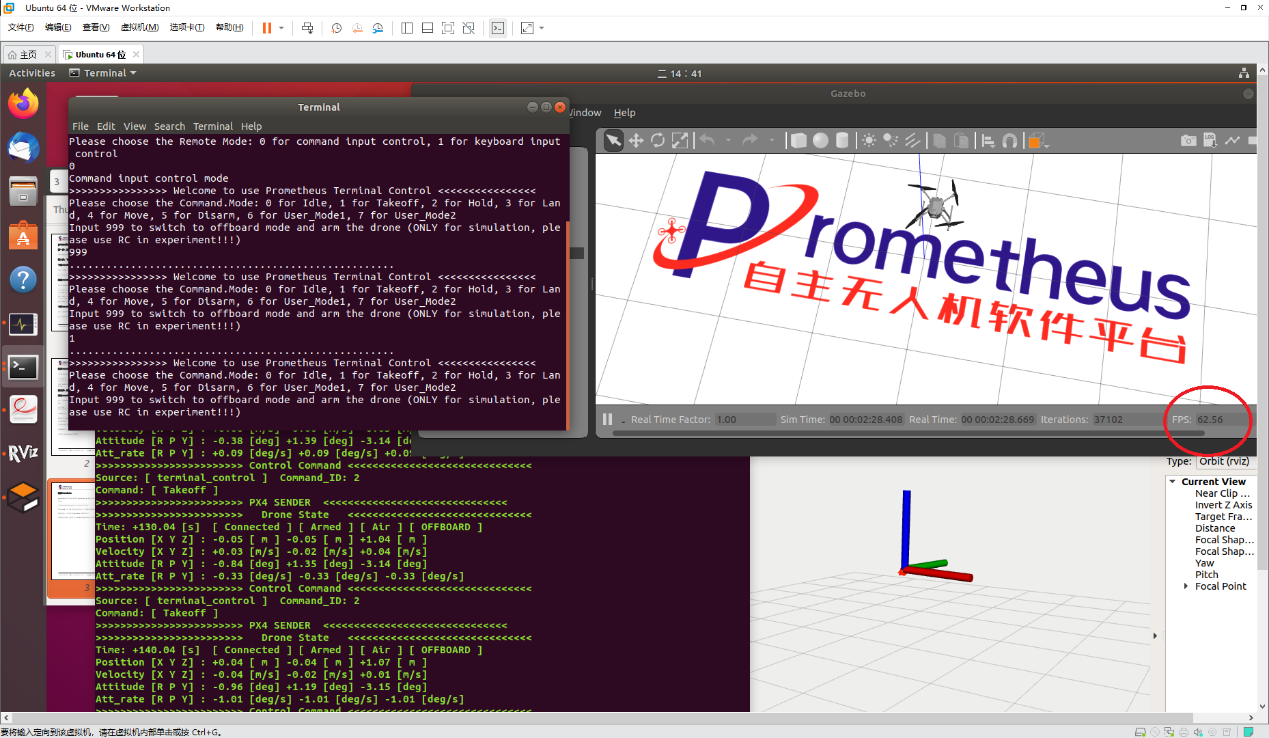Switch to the 主页 tab in VMware

28,54
